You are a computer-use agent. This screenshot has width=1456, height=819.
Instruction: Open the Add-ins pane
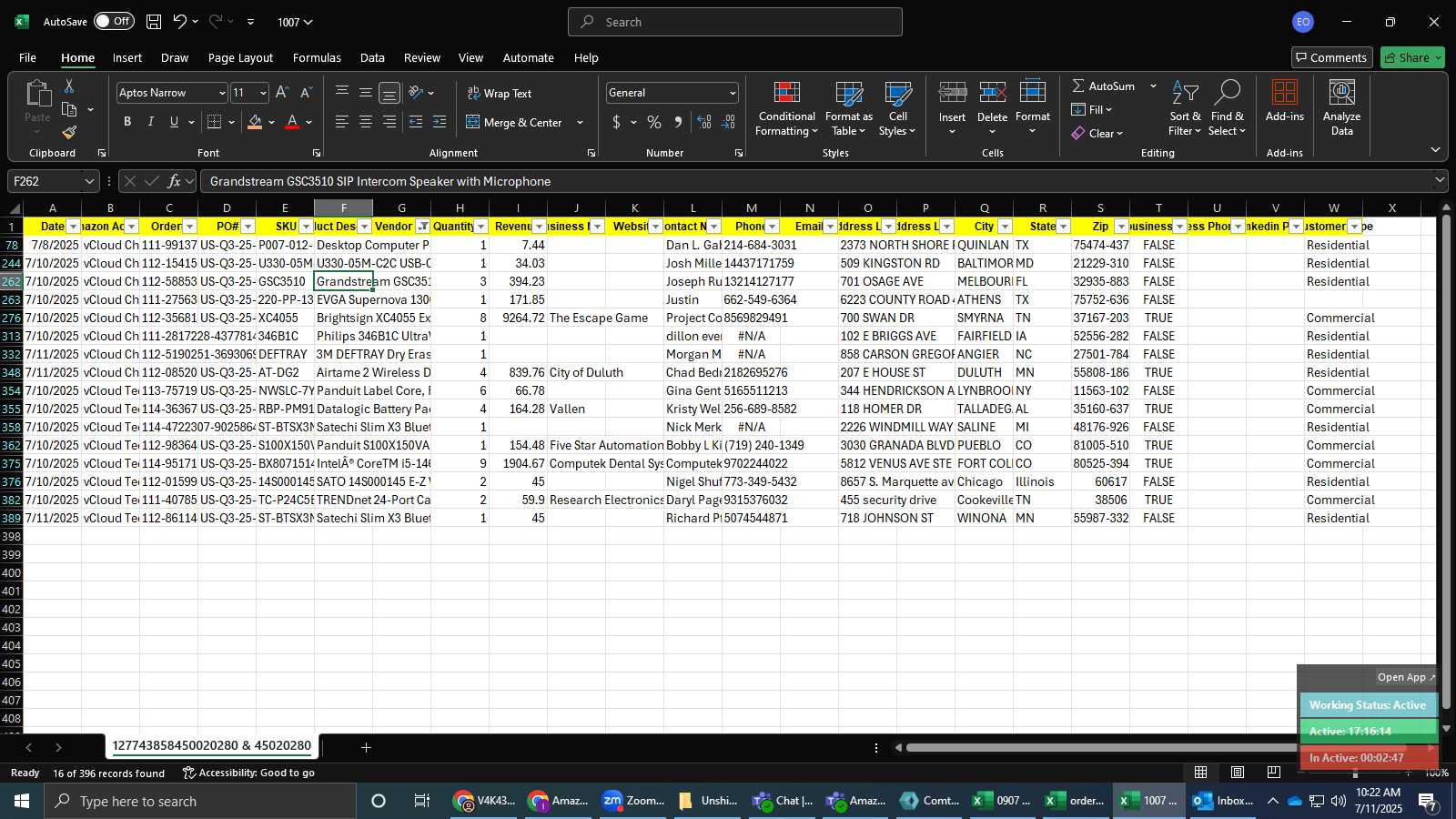[x=1285, y=101]
